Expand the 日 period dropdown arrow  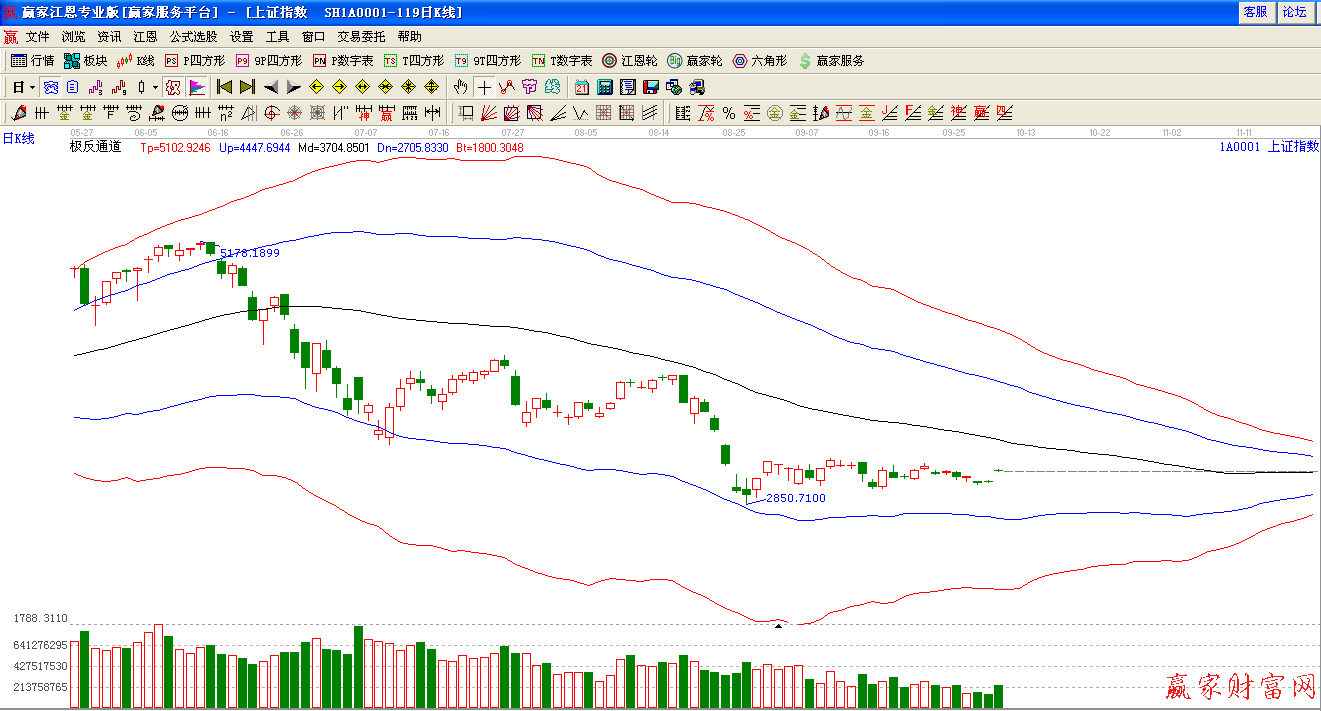tap(32, 87)
